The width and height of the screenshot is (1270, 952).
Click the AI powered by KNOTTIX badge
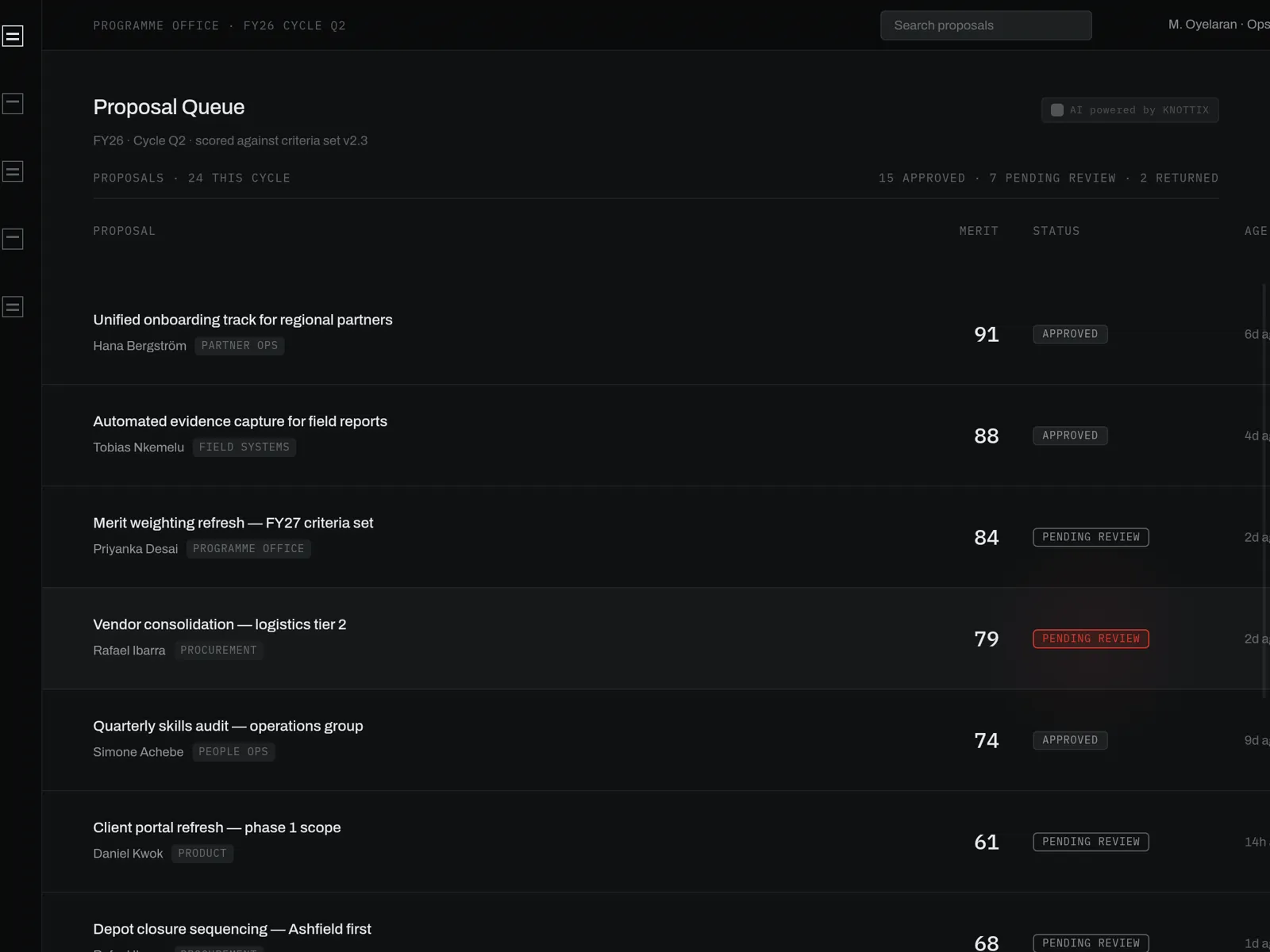(x=1130, y=110)
